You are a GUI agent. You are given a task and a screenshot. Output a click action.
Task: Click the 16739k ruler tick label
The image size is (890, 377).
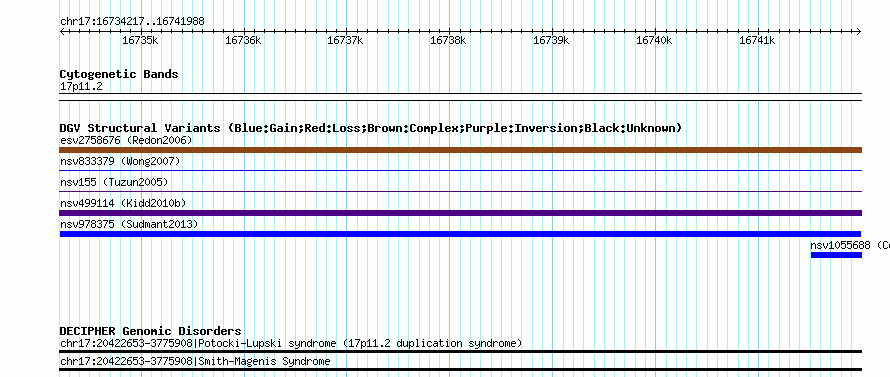(x=551, y=40)
